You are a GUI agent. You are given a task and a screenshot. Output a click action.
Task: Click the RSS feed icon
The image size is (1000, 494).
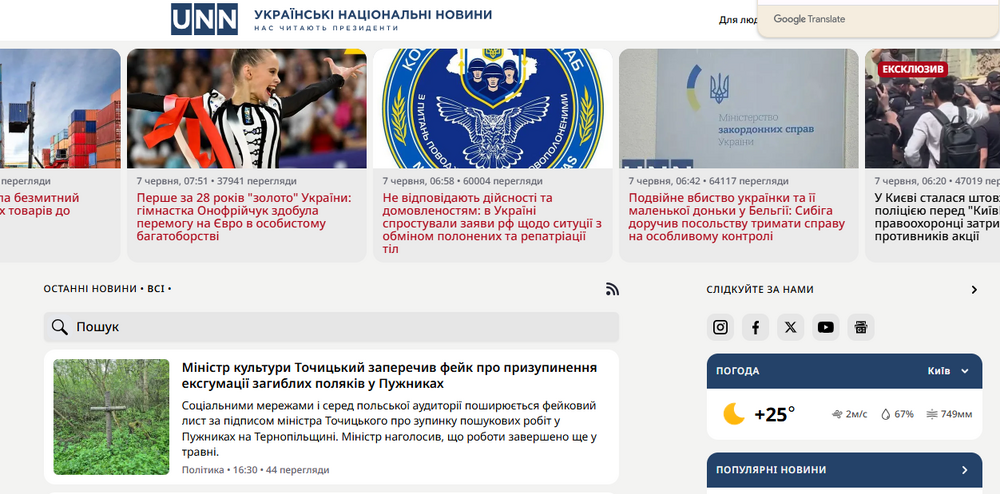point(612,289)
